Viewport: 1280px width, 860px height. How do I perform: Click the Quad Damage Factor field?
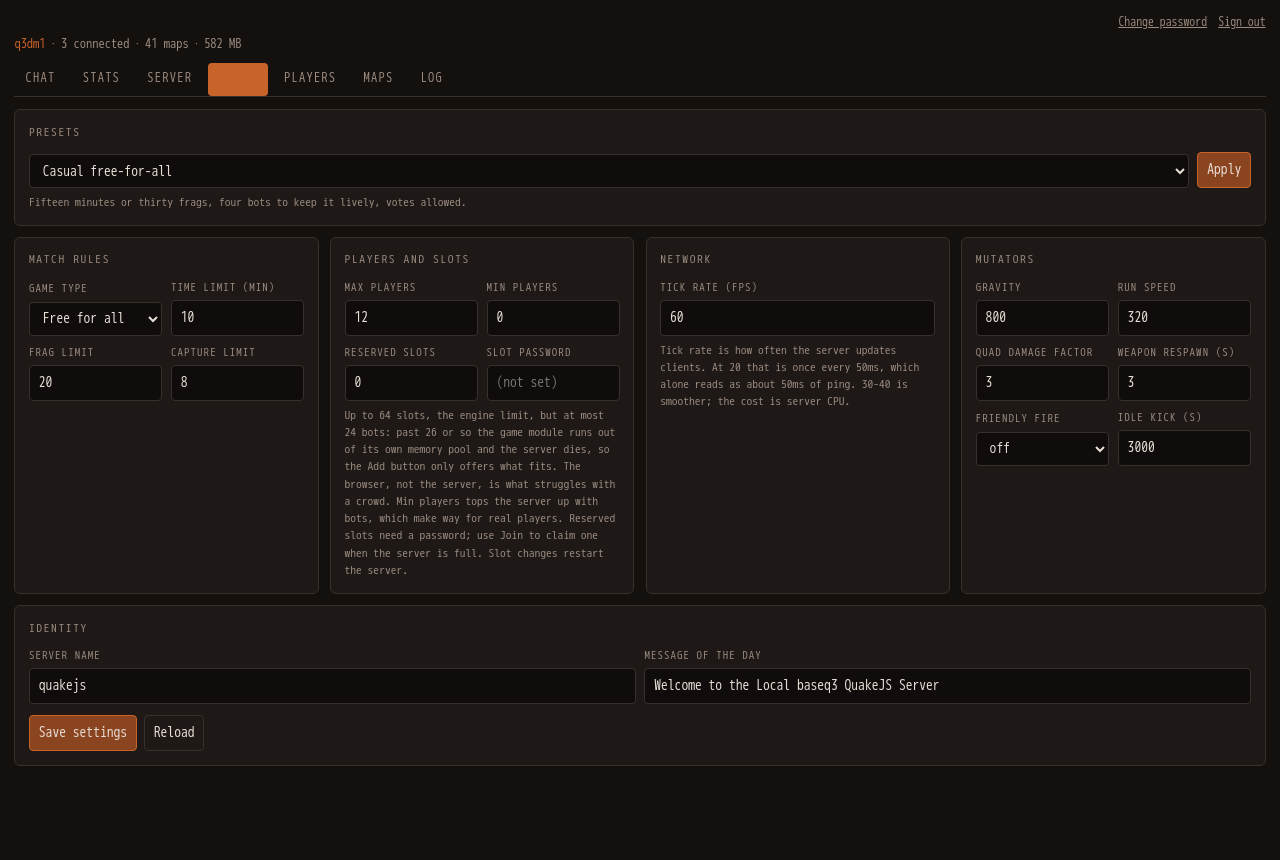click(x=1042, y=383)
